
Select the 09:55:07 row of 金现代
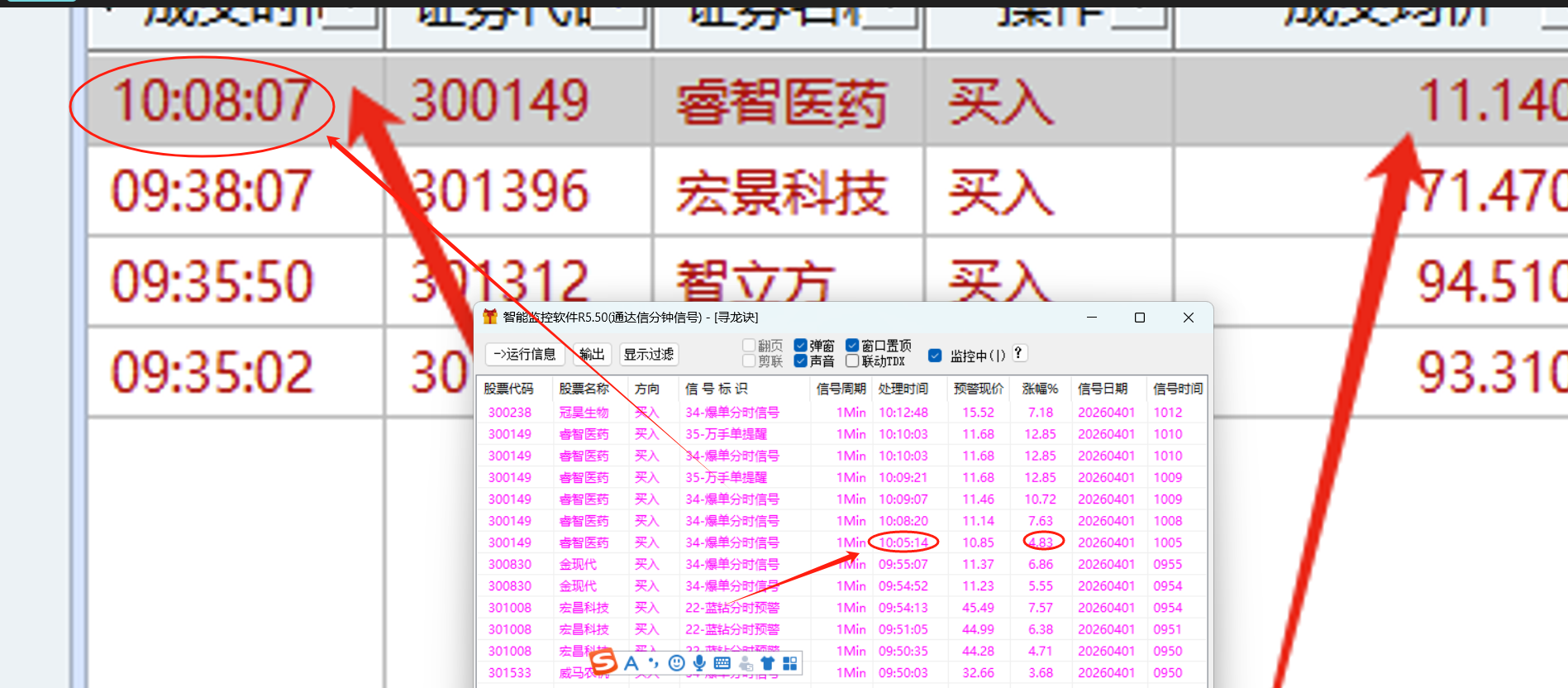(841, 564)
